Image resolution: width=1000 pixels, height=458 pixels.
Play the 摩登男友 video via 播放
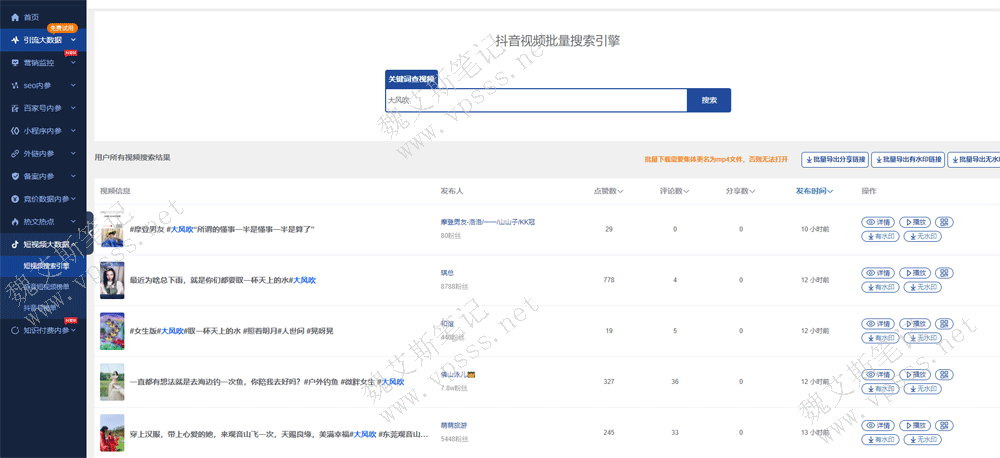pos(917,222)
